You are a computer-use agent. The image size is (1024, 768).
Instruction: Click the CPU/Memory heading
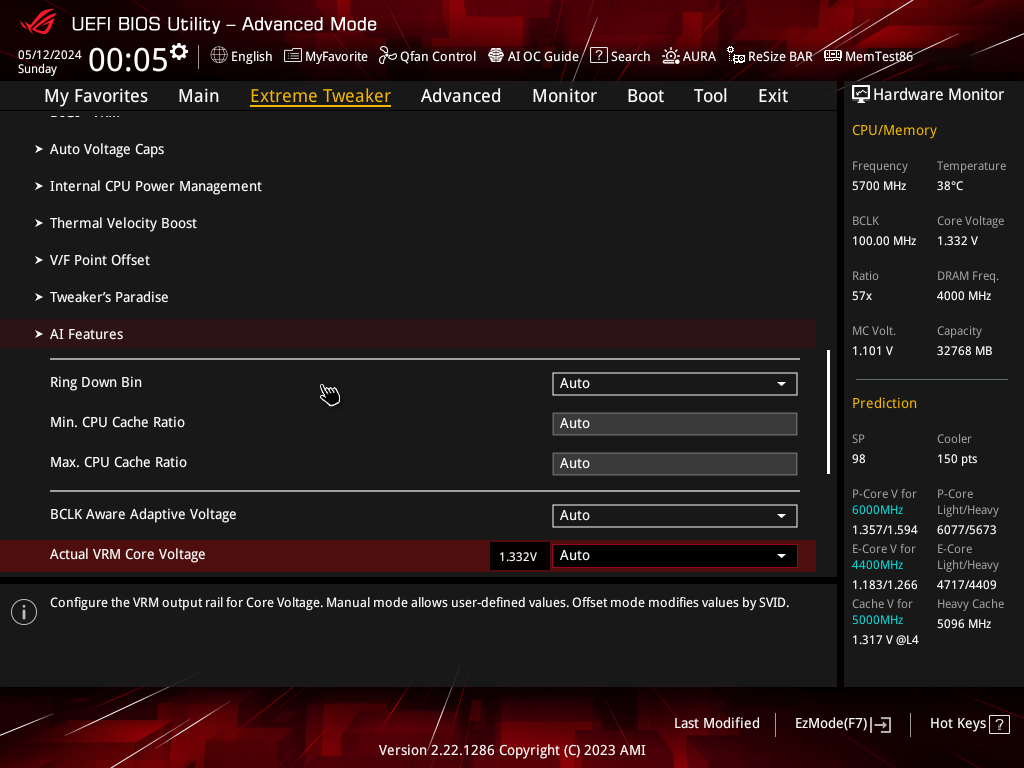pos(894,131)
